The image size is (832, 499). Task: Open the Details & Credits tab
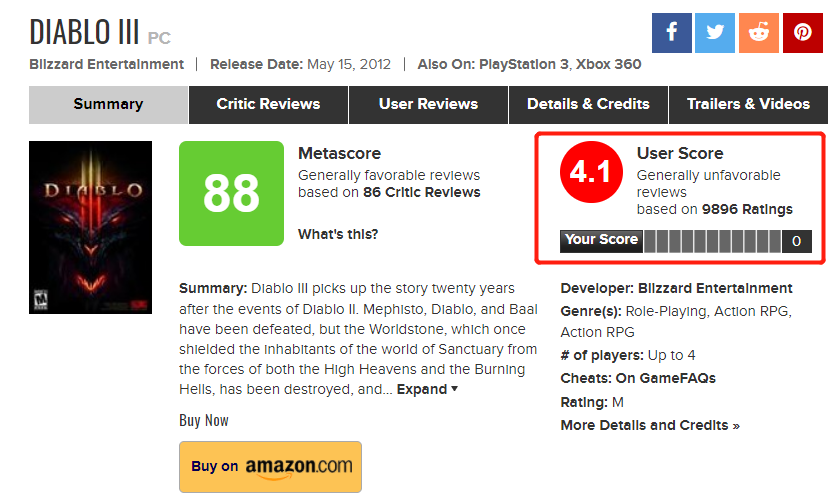coord(588,104)
